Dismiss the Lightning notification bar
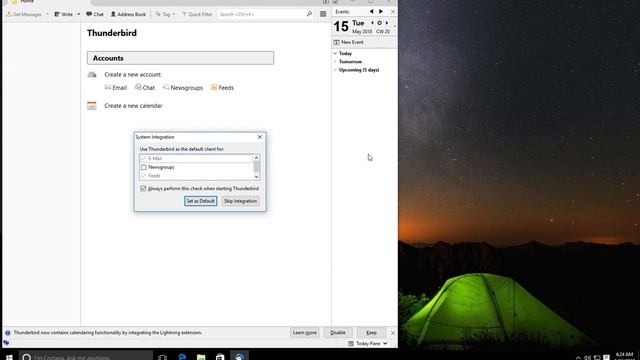Viewport: 640px width, 360px height. tap(393, 333)
